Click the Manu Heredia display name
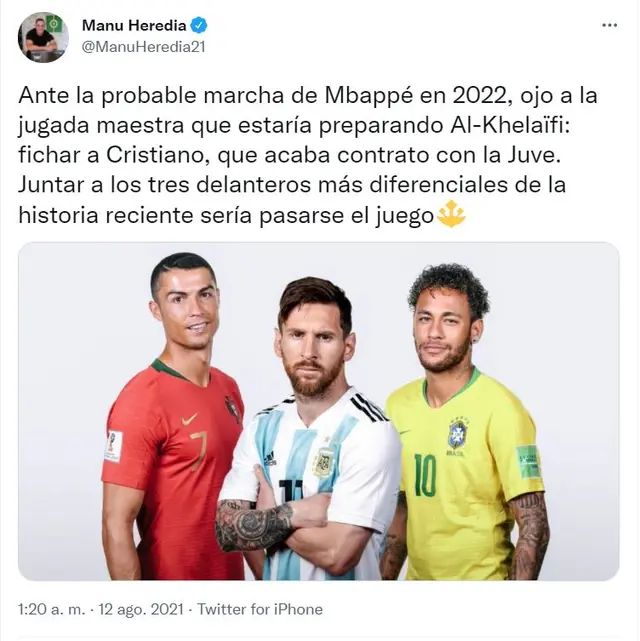This screenshot has width=640, height=641. (134, 26)
